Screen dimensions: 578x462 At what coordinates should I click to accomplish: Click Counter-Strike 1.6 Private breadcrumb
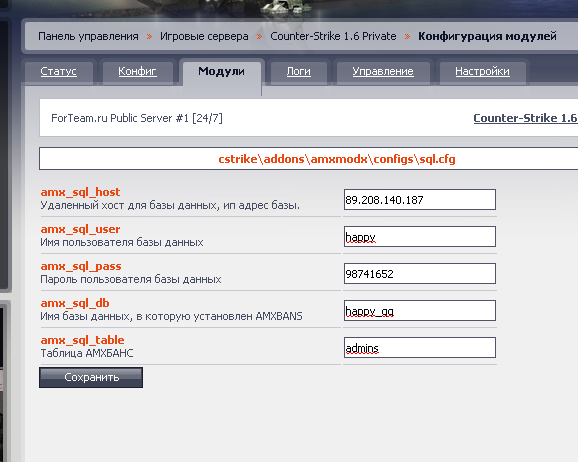pyautogui.click(x=333, y=37)
